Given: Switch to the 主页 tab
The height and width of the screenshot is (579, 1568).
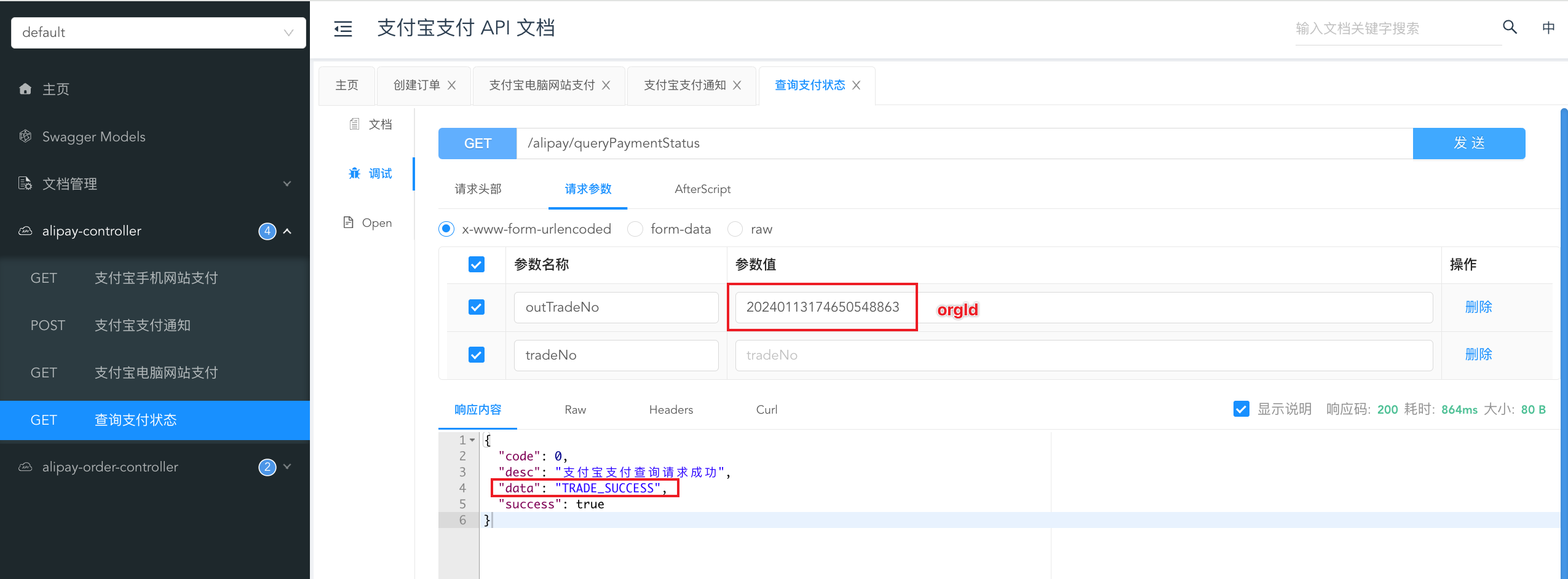Looking at the screenshot, I should 347,85.
